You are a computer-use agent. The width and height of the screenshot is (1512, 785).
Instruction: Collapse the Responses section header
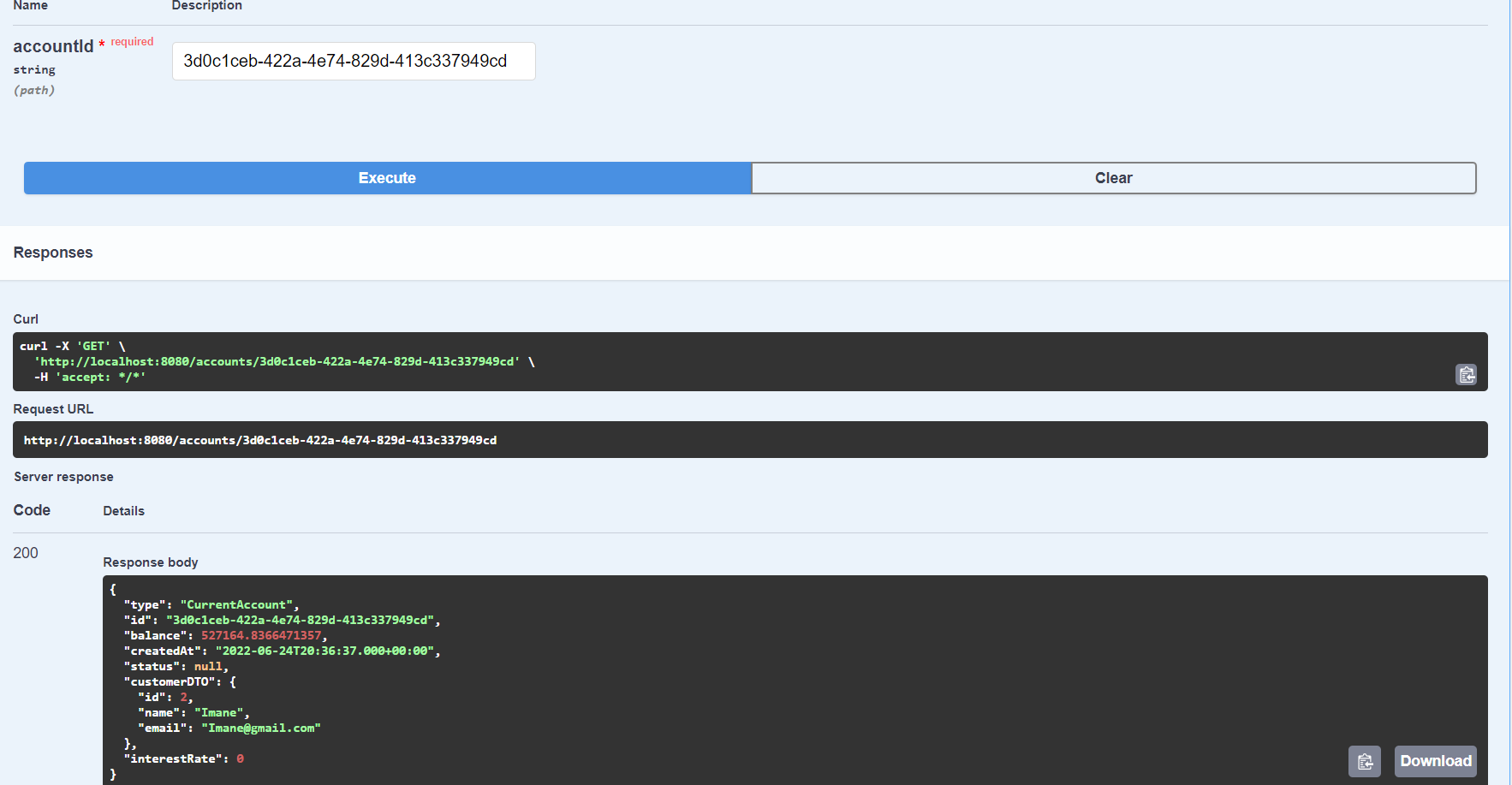(53, 253)
